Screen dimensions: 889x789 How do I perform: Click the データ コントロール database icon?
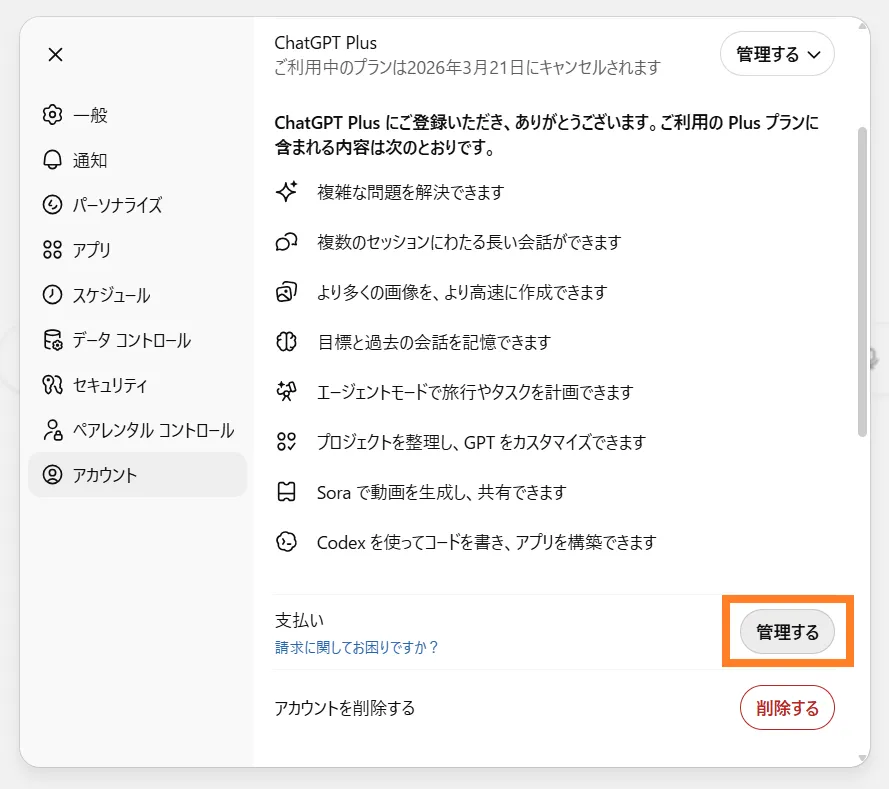coord(53,340)
